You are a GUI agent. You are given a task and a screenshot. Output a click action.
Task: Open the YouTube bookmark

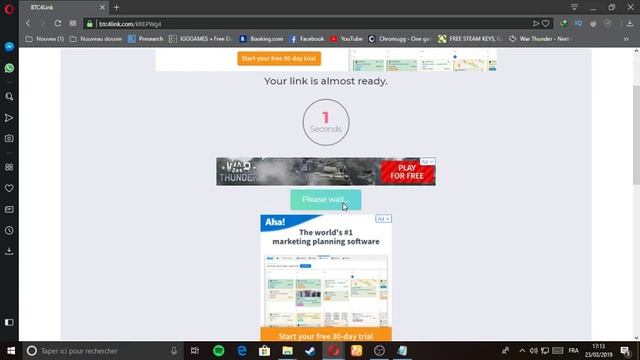[x=347, y=39]
